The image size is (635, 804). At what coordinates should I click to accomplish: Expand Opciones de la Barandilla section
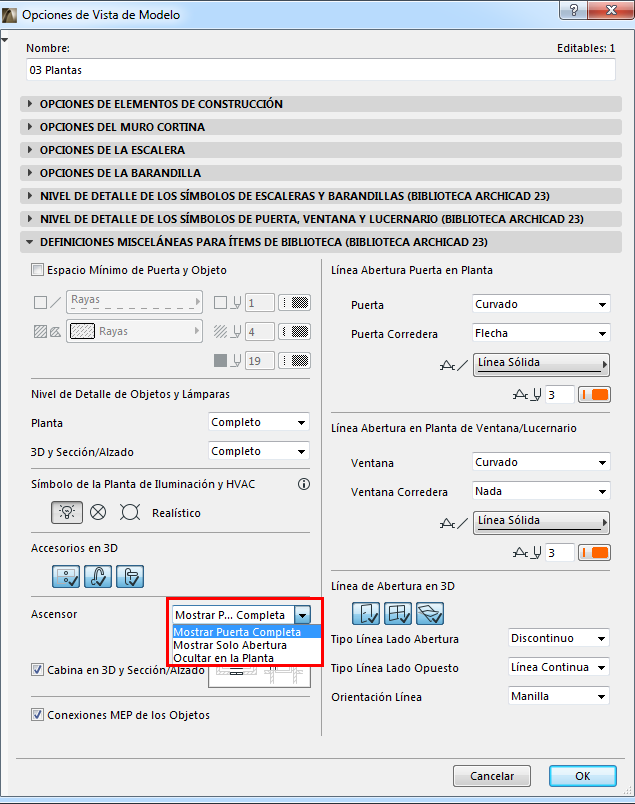[321, 173]
